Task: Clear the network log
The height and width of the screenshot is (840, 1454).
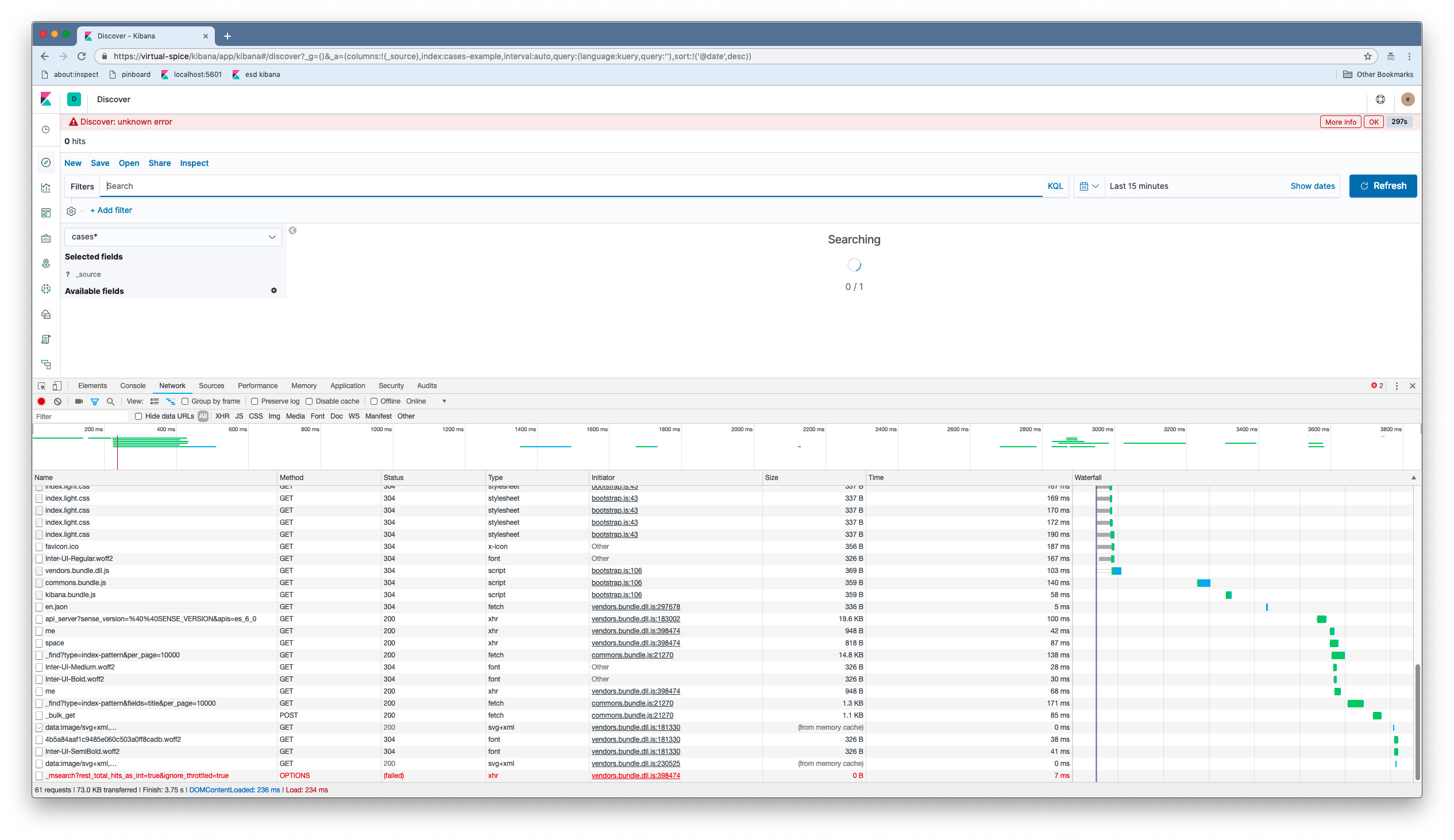Action: [57, 401]
